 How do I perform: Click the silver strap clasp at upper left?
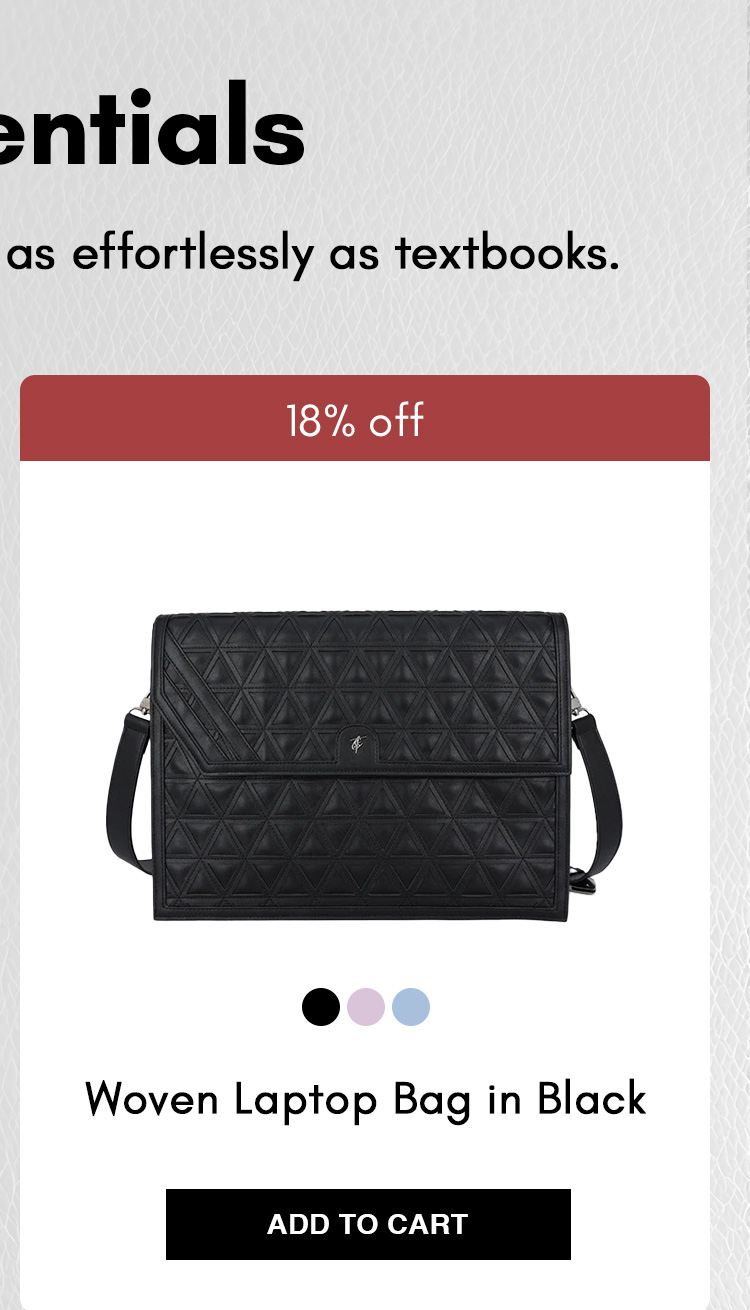(x=146, y=706)
